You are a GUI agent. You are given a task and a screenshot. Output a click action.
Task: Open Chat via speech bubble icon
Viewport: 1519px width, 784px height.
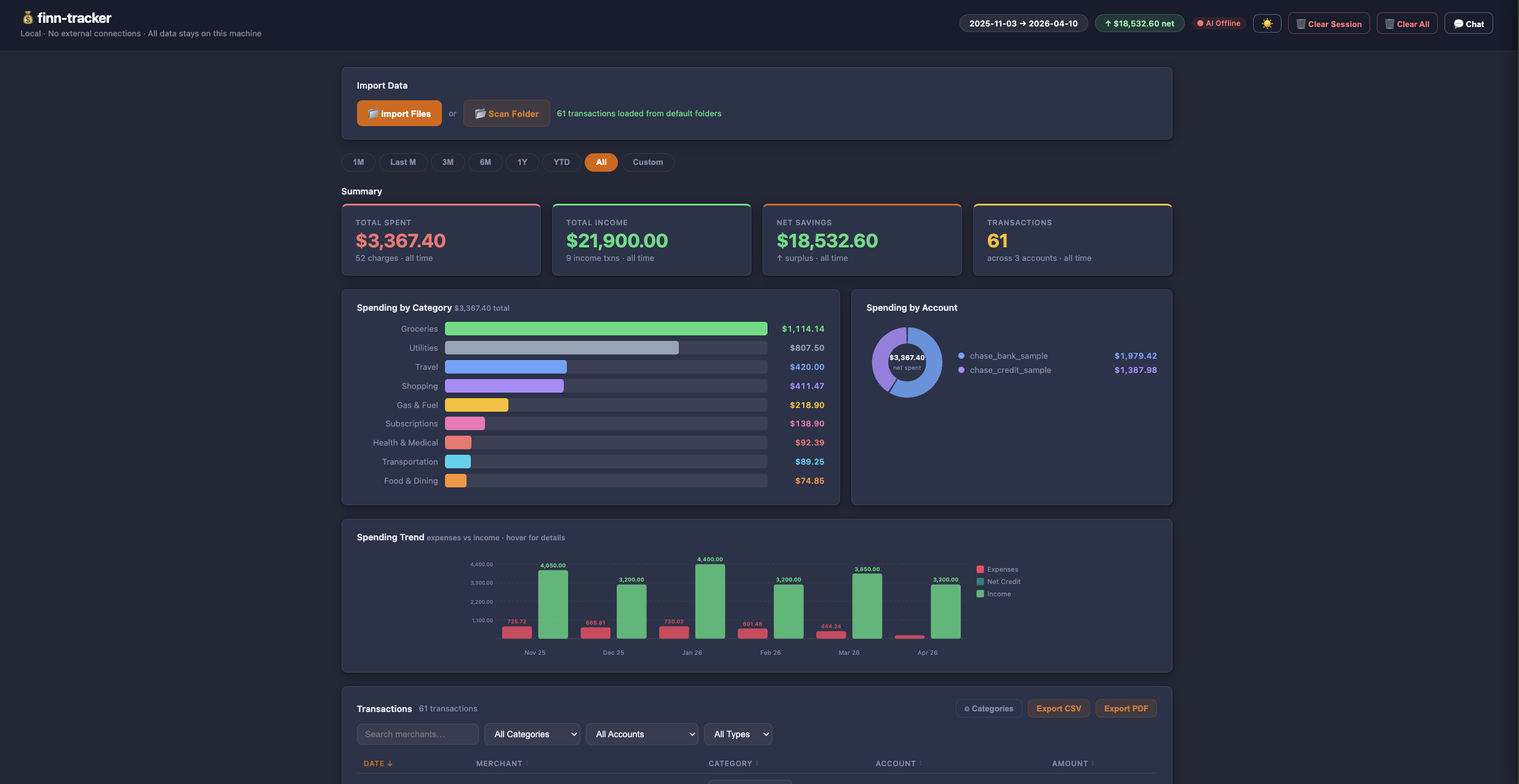point(1458,24)
